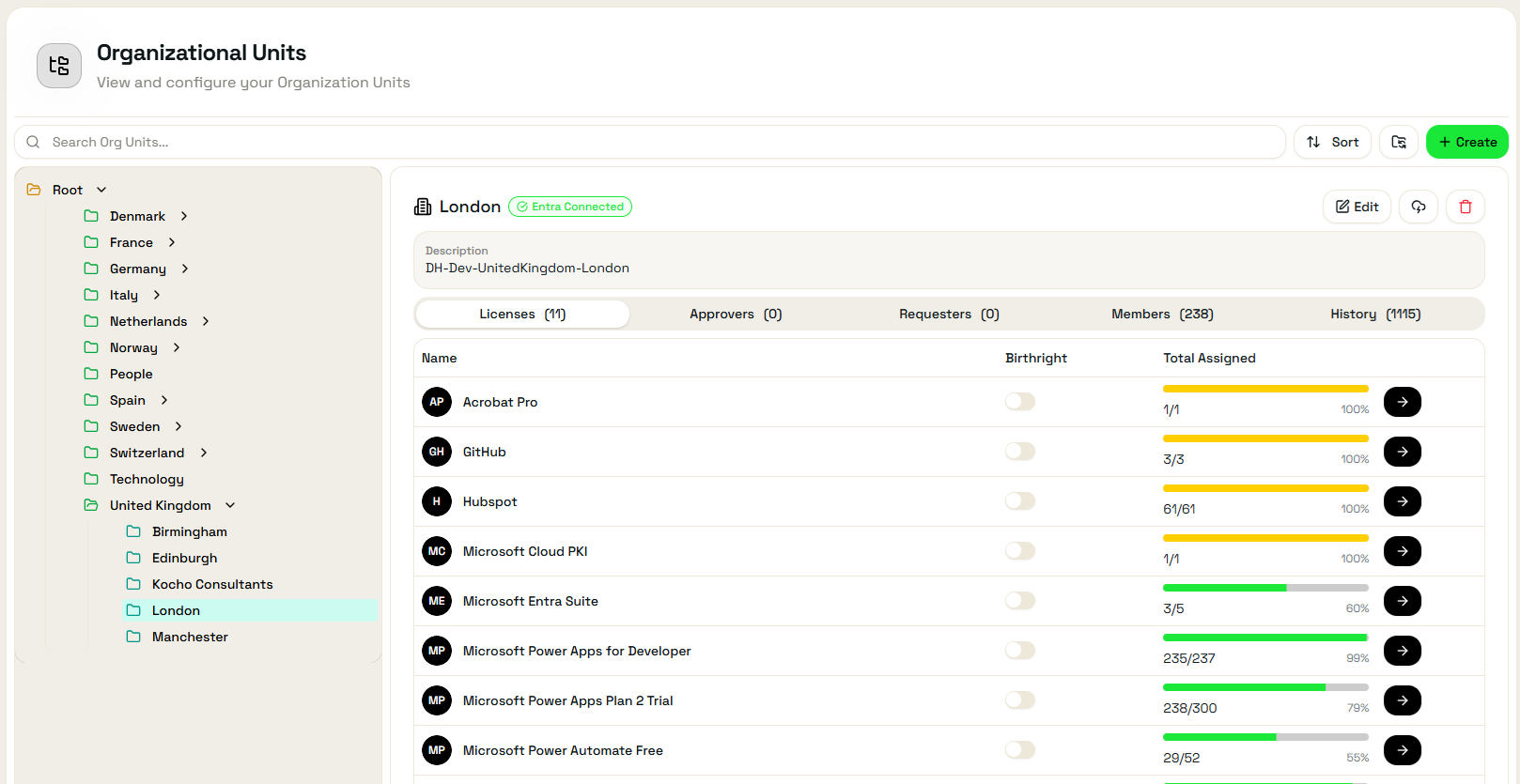Open Acrobat Pro details arrow
The image size is (1520, 784).
point(1403,402)
